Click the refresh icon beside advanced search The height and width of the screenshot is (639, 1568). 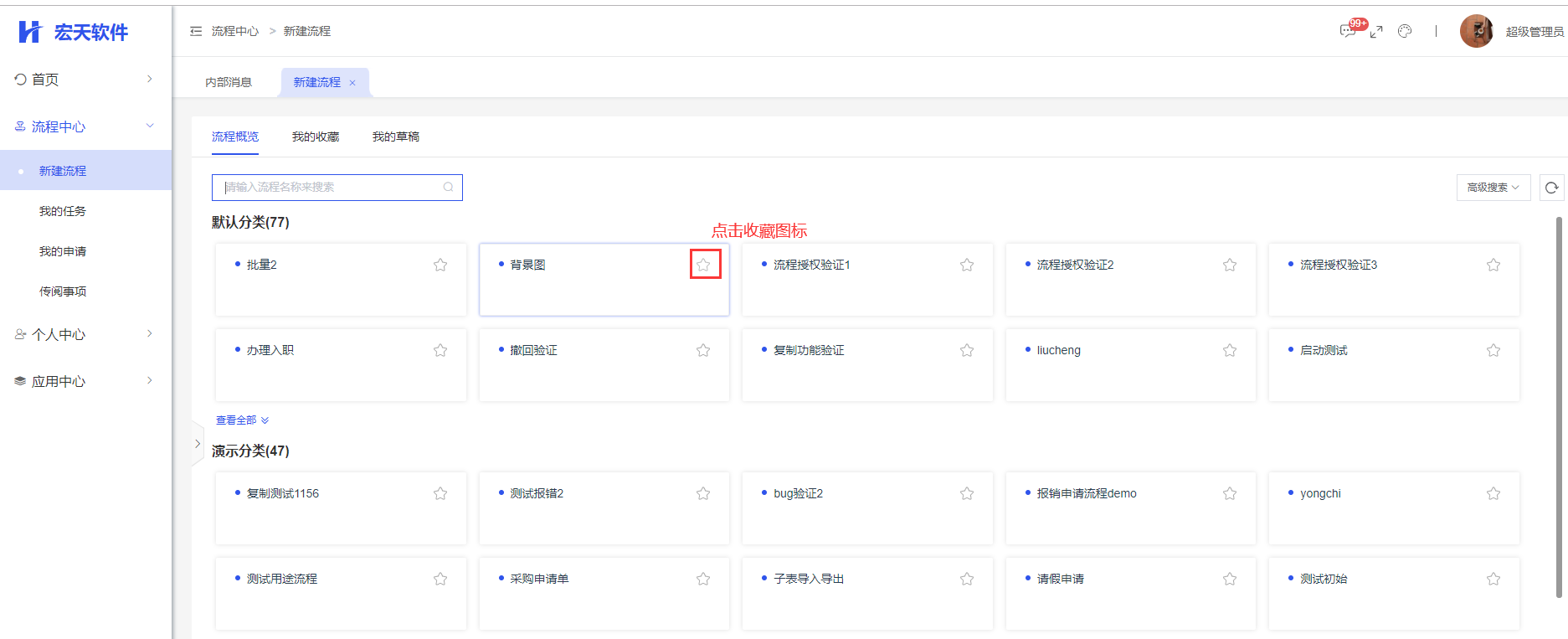tap(1551, 188)
